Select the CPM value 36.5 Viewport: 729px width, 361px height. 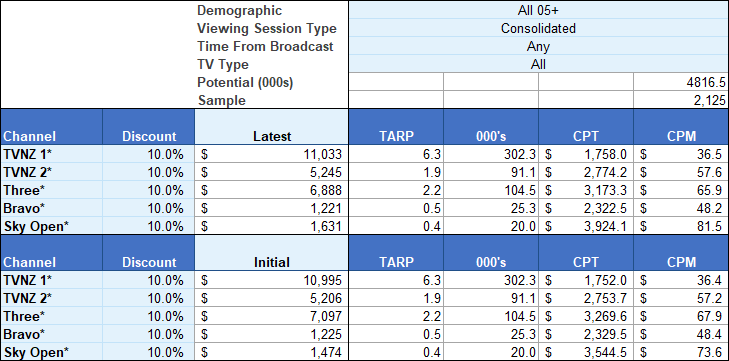tap(681, 154)
